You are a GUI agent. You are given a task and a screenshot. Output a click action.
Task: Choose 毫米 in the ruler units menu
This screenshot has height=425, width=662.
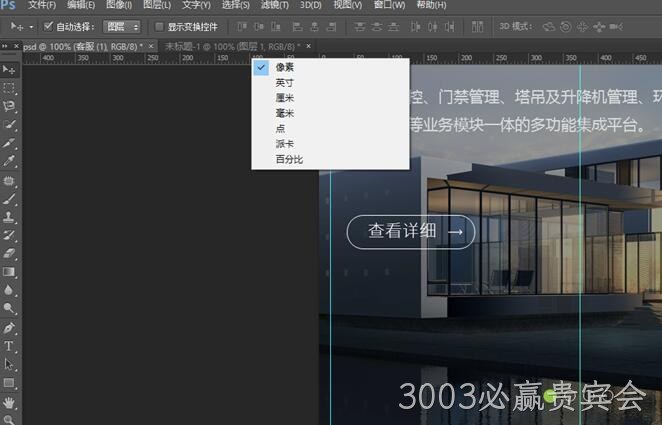[x=330, y=113]
